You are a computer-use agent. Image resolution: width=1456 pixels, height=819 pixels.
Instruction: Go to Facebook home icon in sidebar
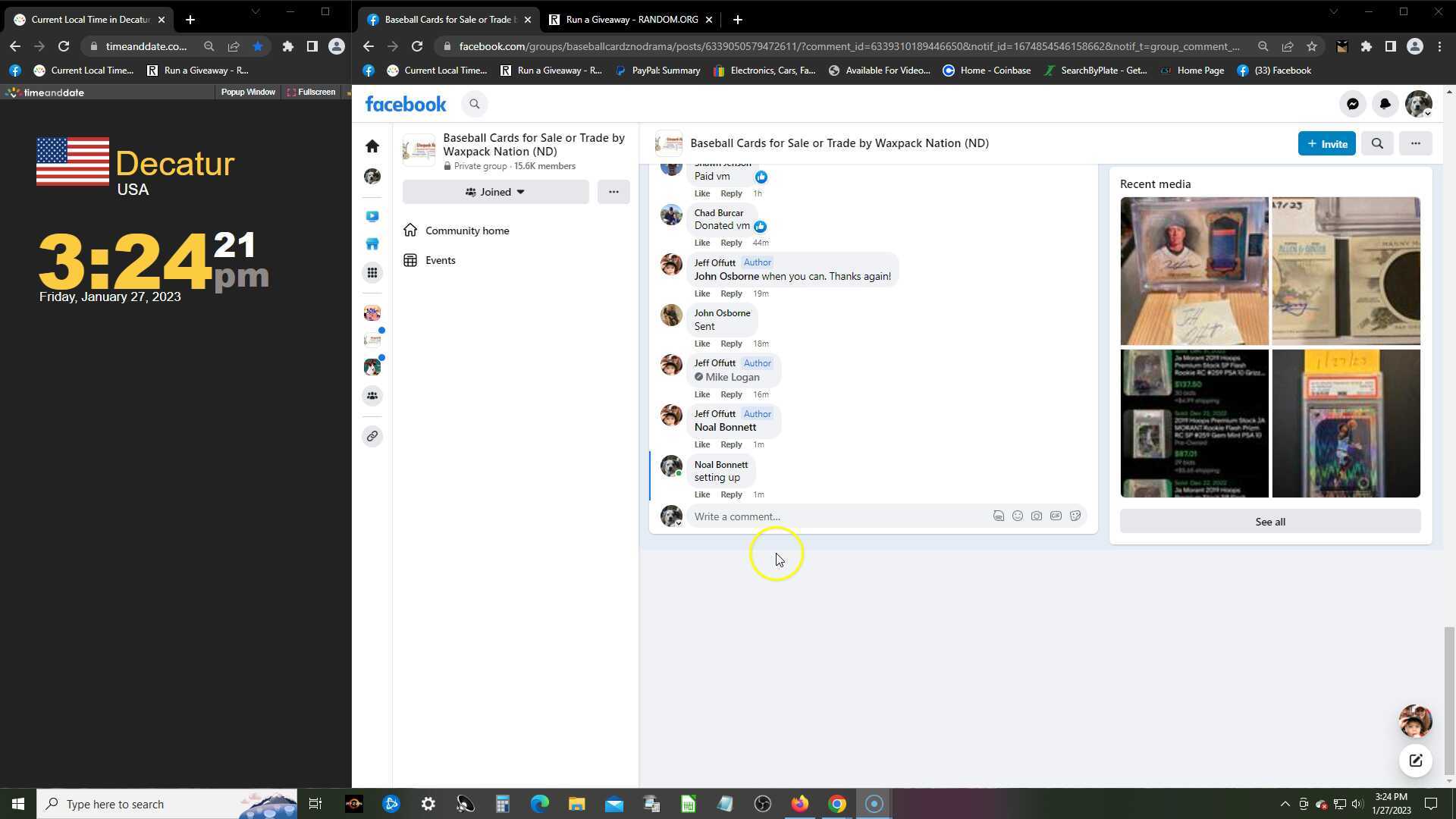tap(372, 146)
